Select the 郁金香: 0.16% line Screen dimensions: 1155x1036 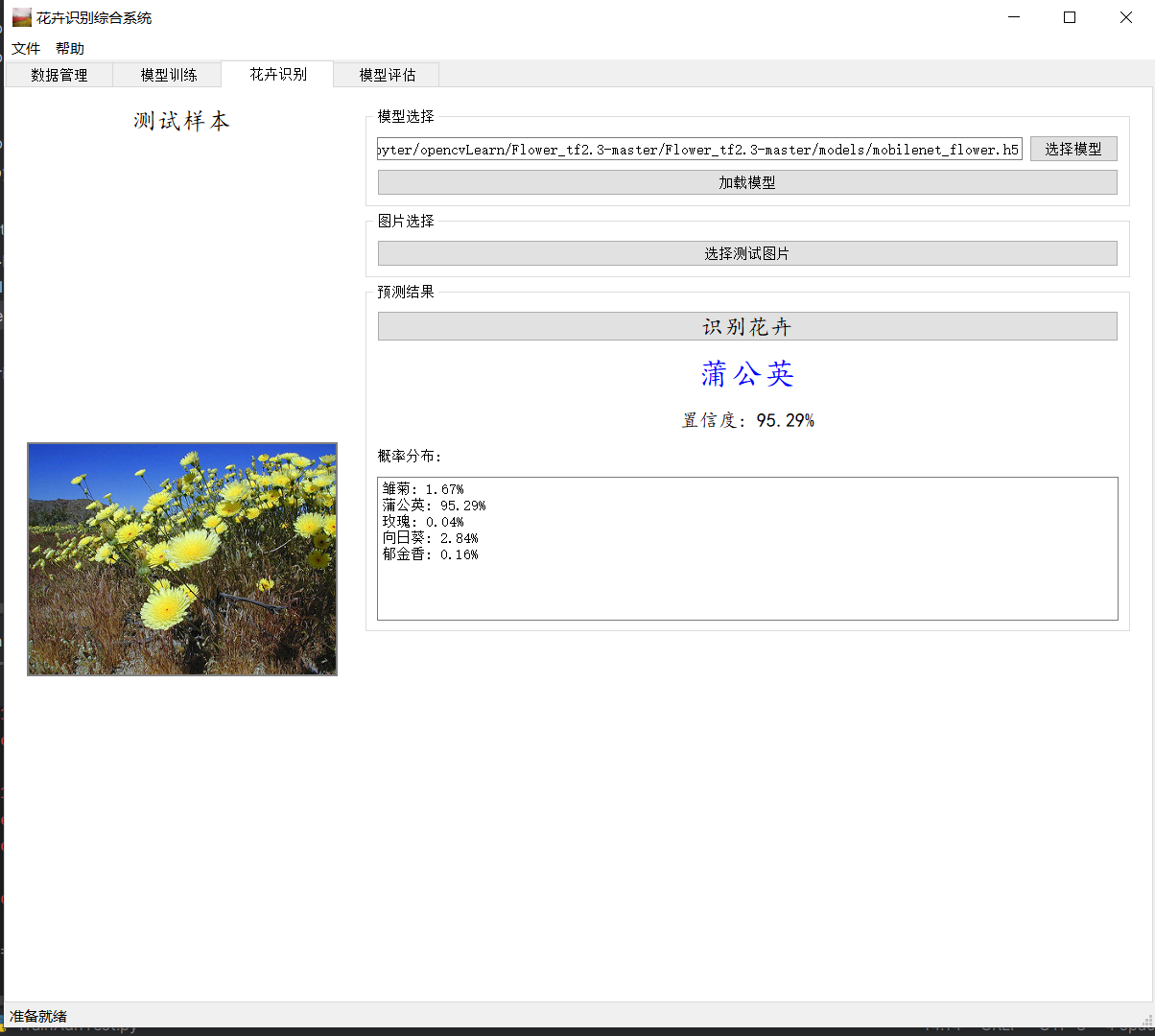(x=430, y=554)
